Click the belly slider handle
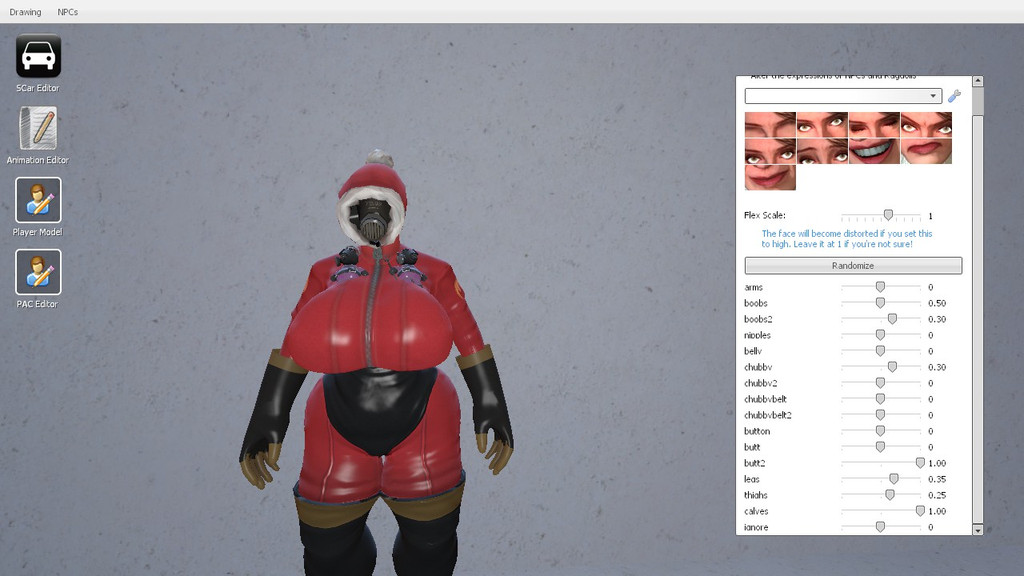The image size is (1024, 576). (x=880, y=351)
